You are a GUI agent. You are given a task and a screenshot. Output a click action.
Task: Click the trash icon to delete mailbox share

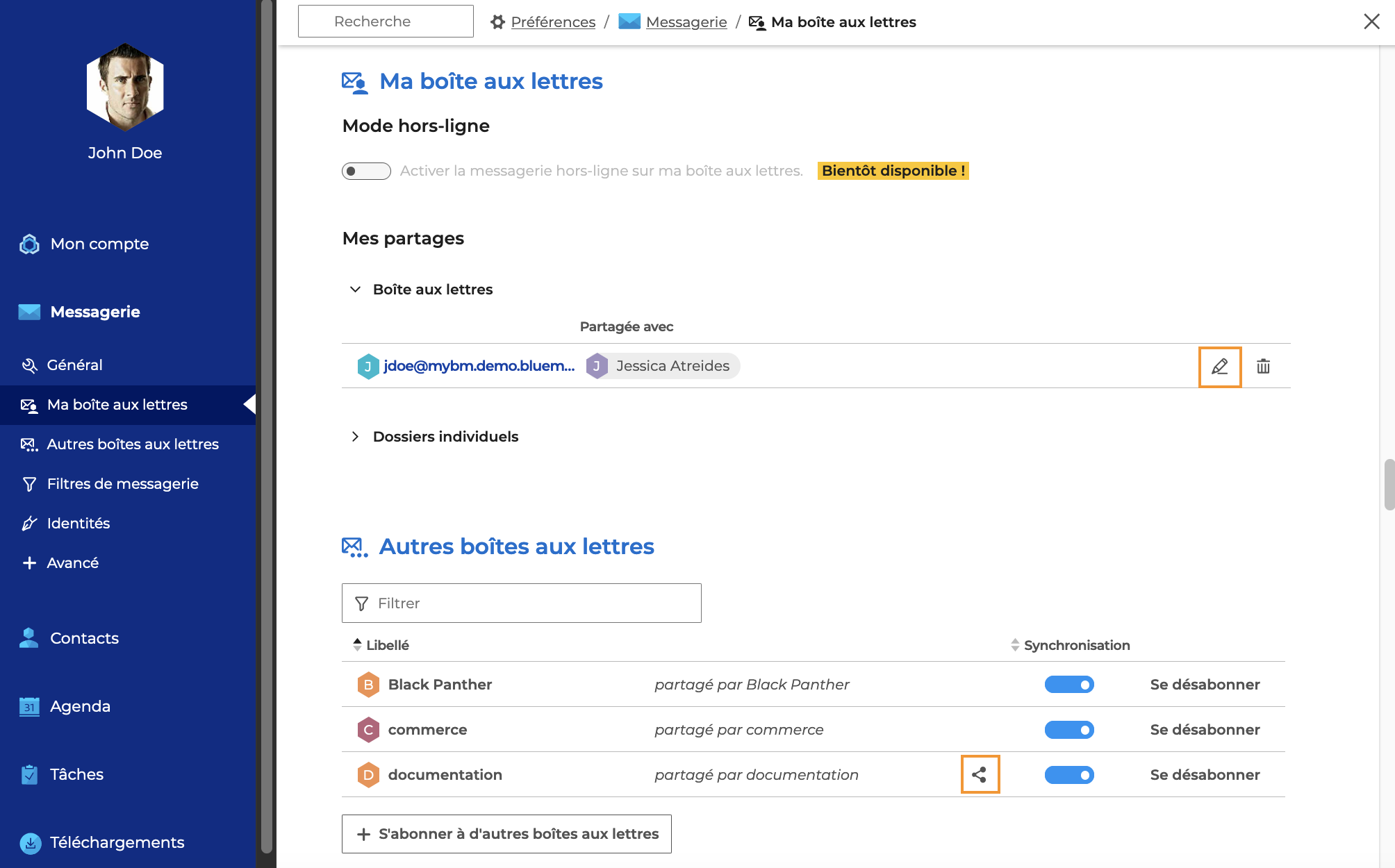(1263, 367)
